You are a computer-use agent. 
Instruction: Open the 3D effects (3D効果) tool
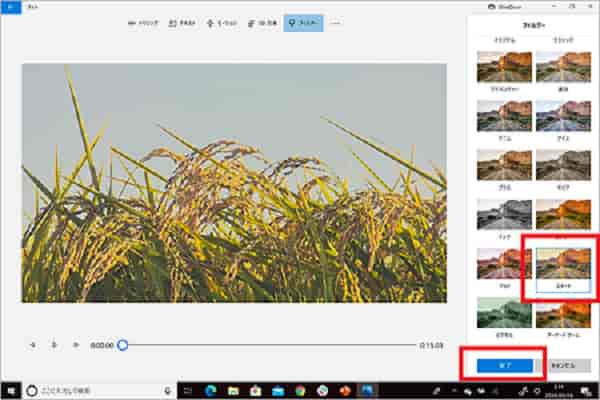pos(262,22)
